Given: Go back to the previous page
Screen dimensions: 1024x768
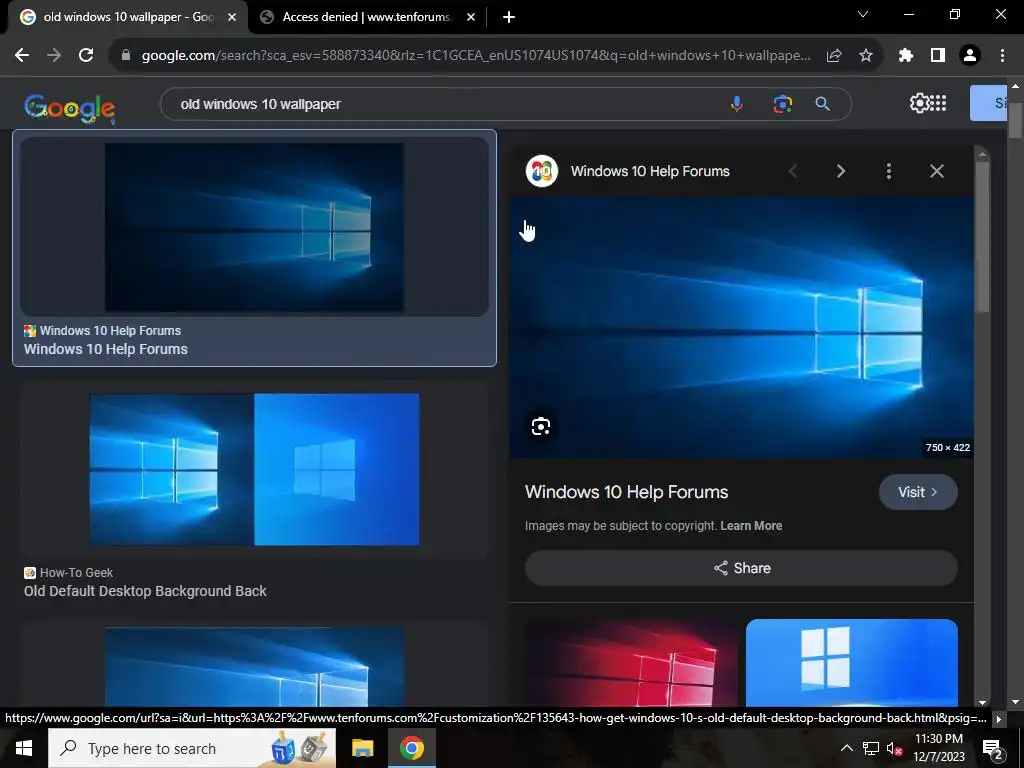Looking at the screenshot, I should click(x=22, y=56).
